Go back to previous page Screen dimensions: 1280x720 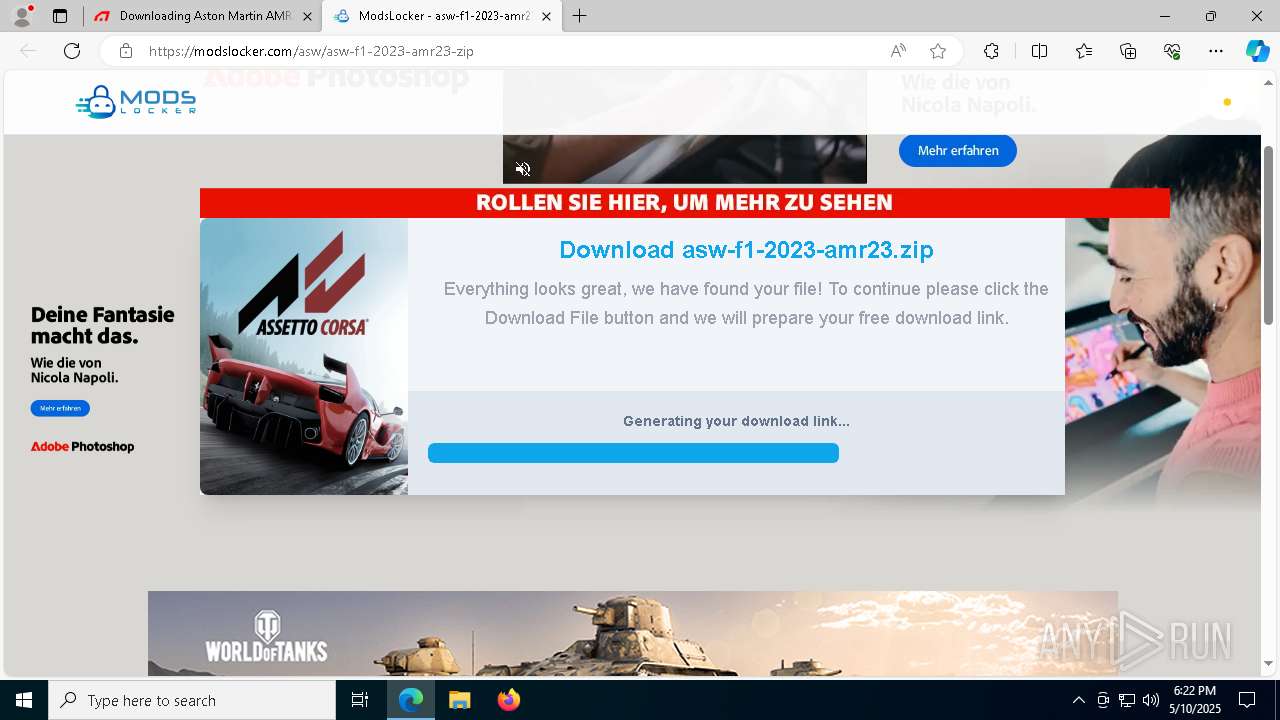pos(28,51)
